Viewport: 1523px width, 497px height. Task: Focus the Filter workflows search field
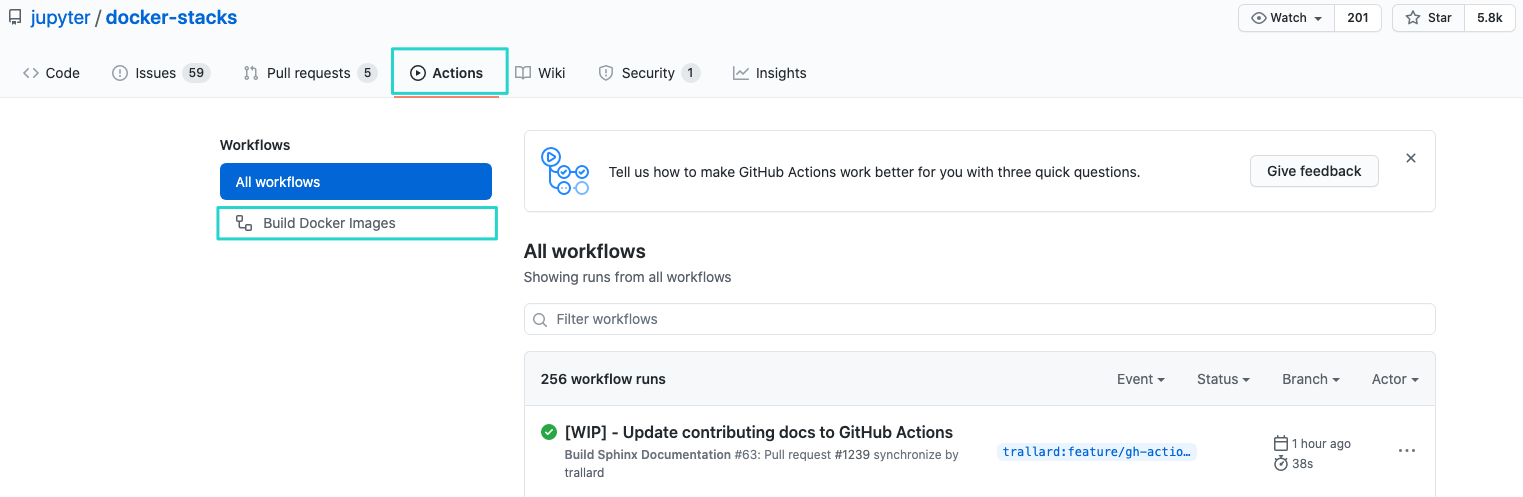coord(980,319)
